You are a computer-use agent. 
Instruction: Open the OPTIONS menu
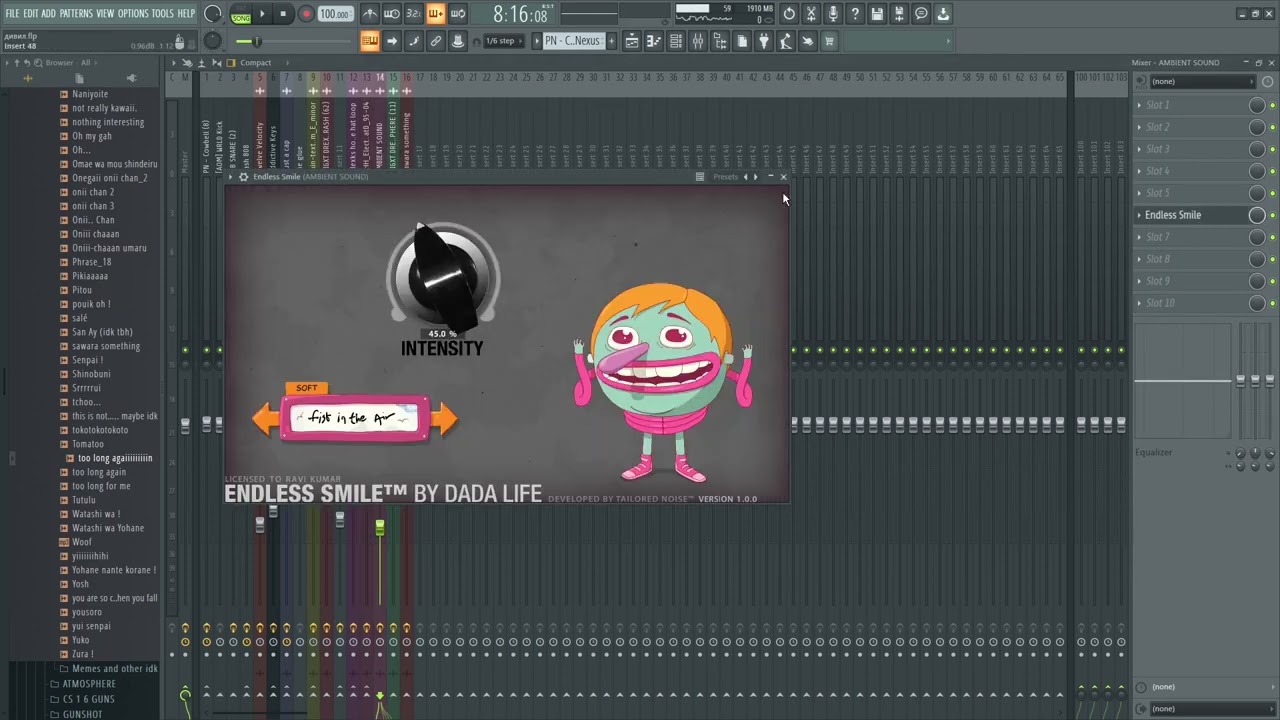click(x=133, y=13)
